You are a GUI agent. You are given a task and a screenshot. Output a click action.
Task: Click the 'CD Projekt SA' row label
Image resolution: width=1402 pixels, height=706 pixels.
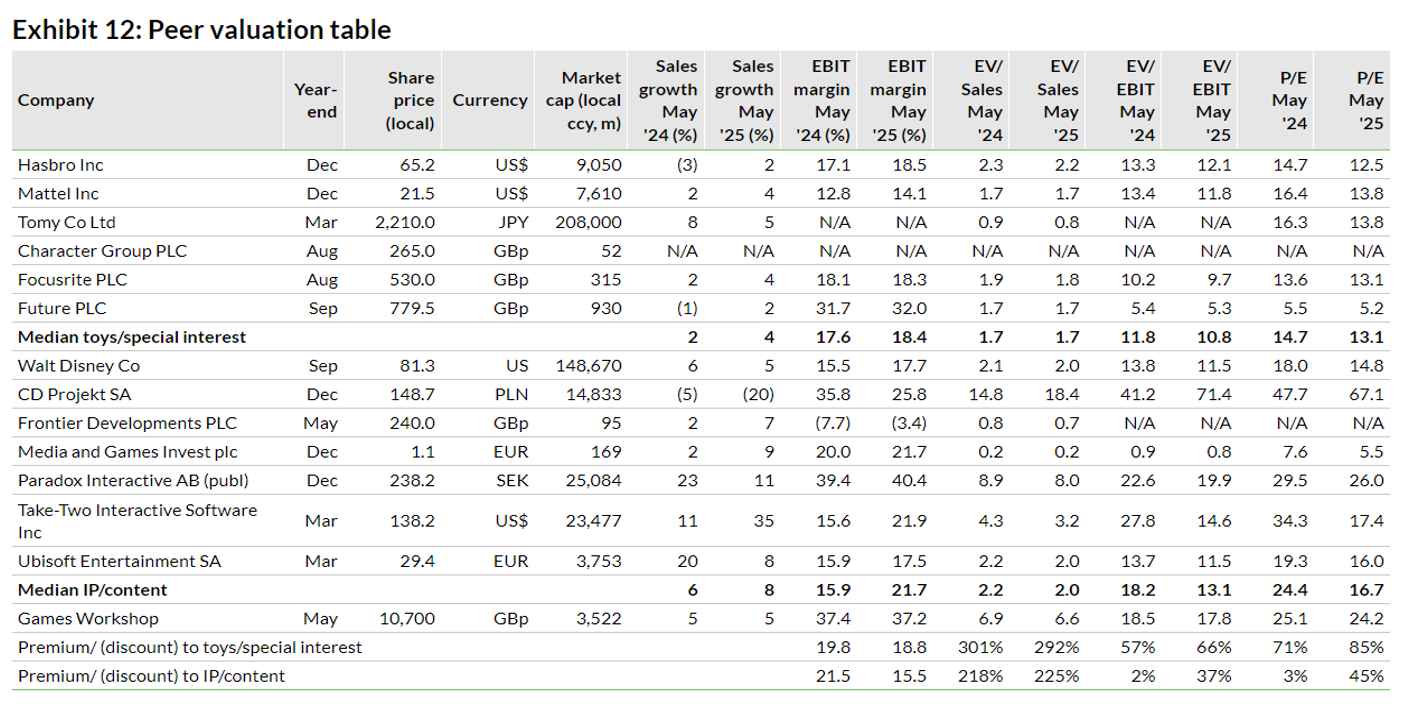point(75,395)
